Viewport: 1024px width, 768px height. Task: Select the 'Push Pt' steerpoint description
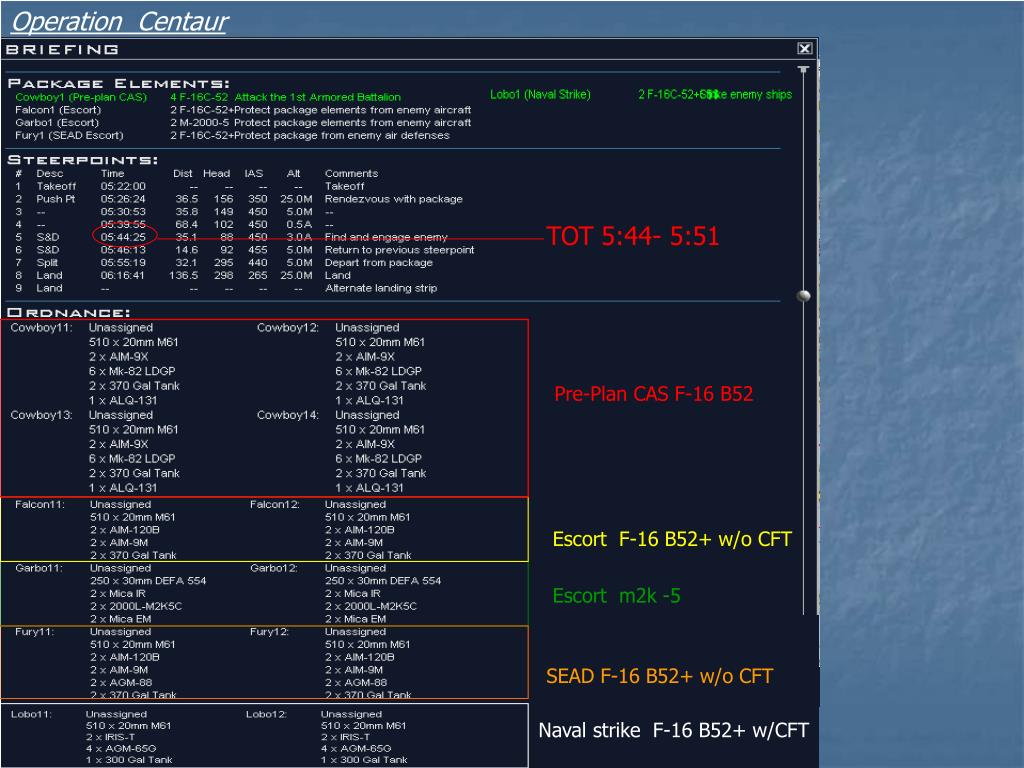tap(56, 199)
